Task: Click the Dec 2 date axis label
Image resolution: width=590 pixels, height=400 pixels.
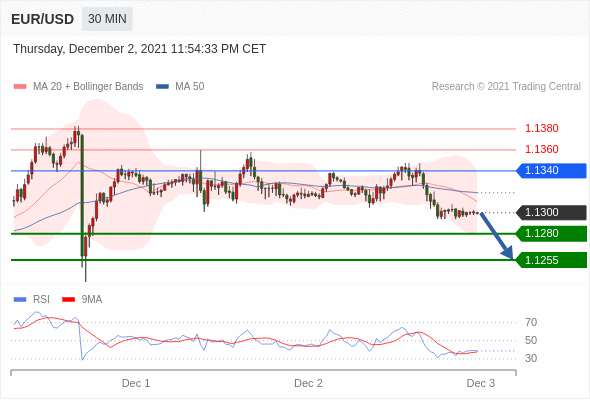Action: (x=308, y=383)
